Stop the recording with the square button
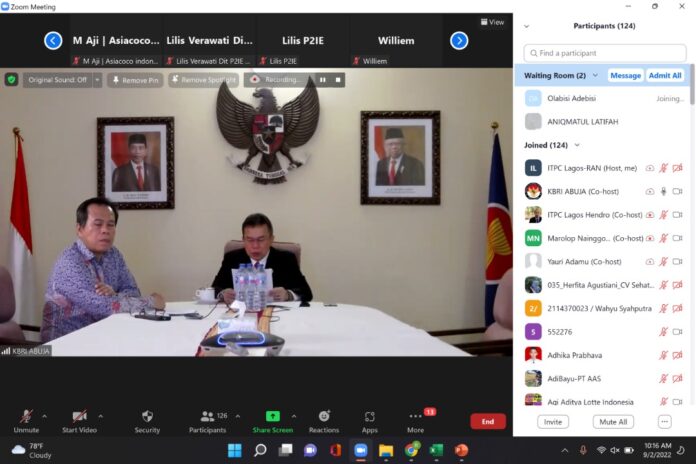Image resolution: width=696 pixels, height=464 pixels. [x=338, y=80]
